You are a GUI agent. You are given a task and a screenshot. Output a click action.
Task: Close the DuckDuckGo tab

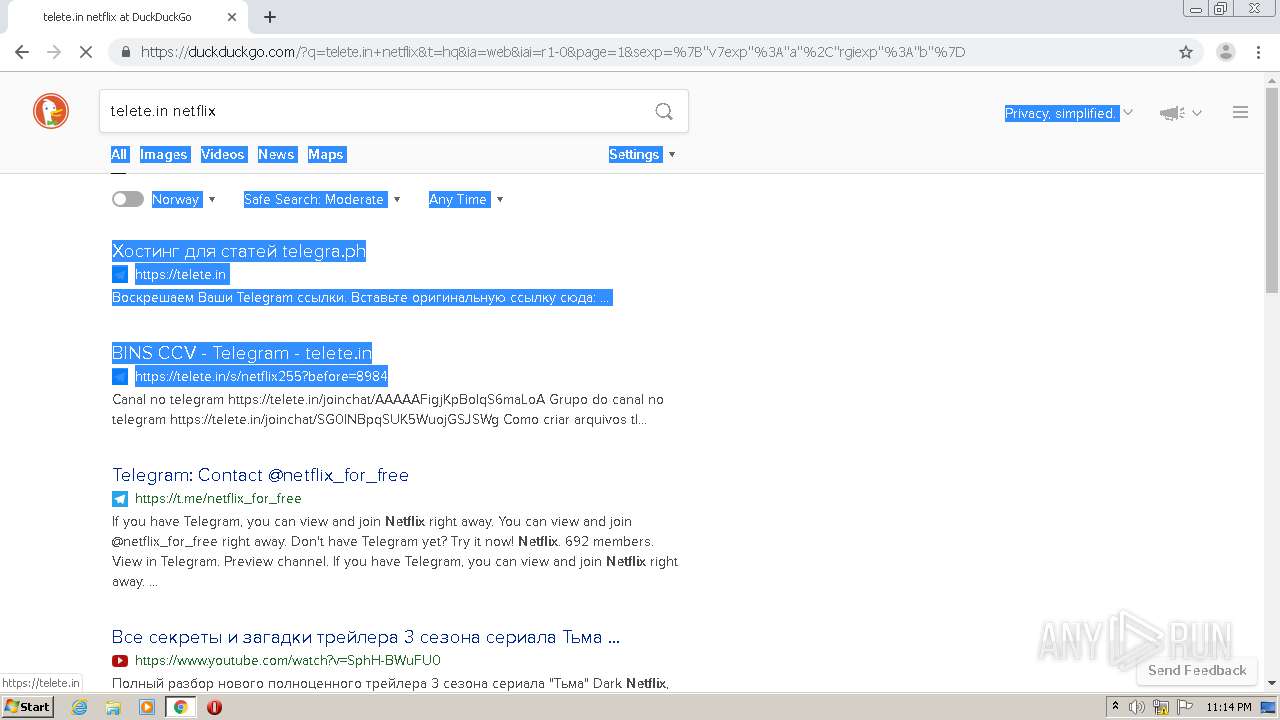pyautogui.click(x=232, y=17)
